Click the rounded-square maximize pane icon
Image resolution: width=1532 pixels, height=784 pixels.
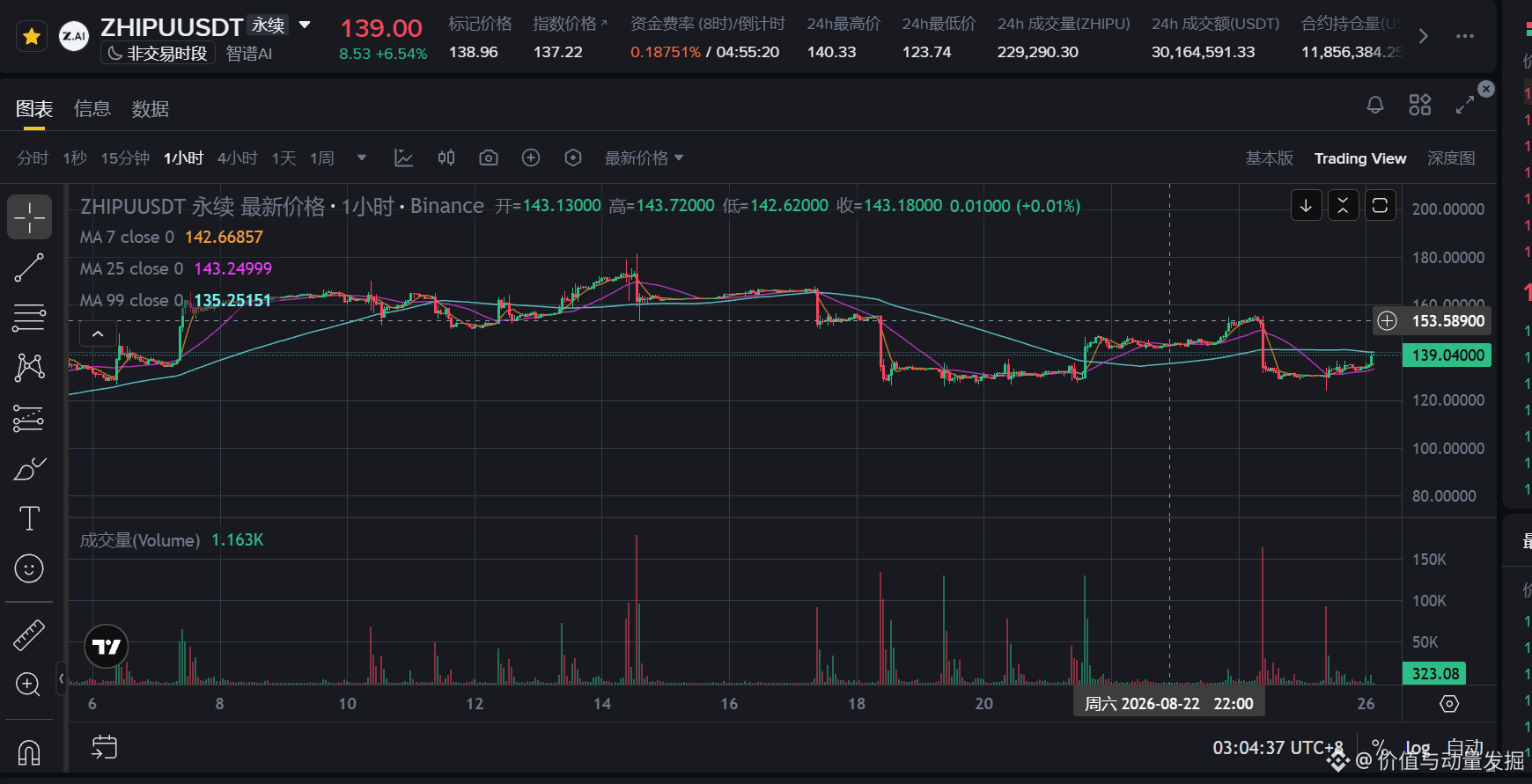coord(1380,206)
